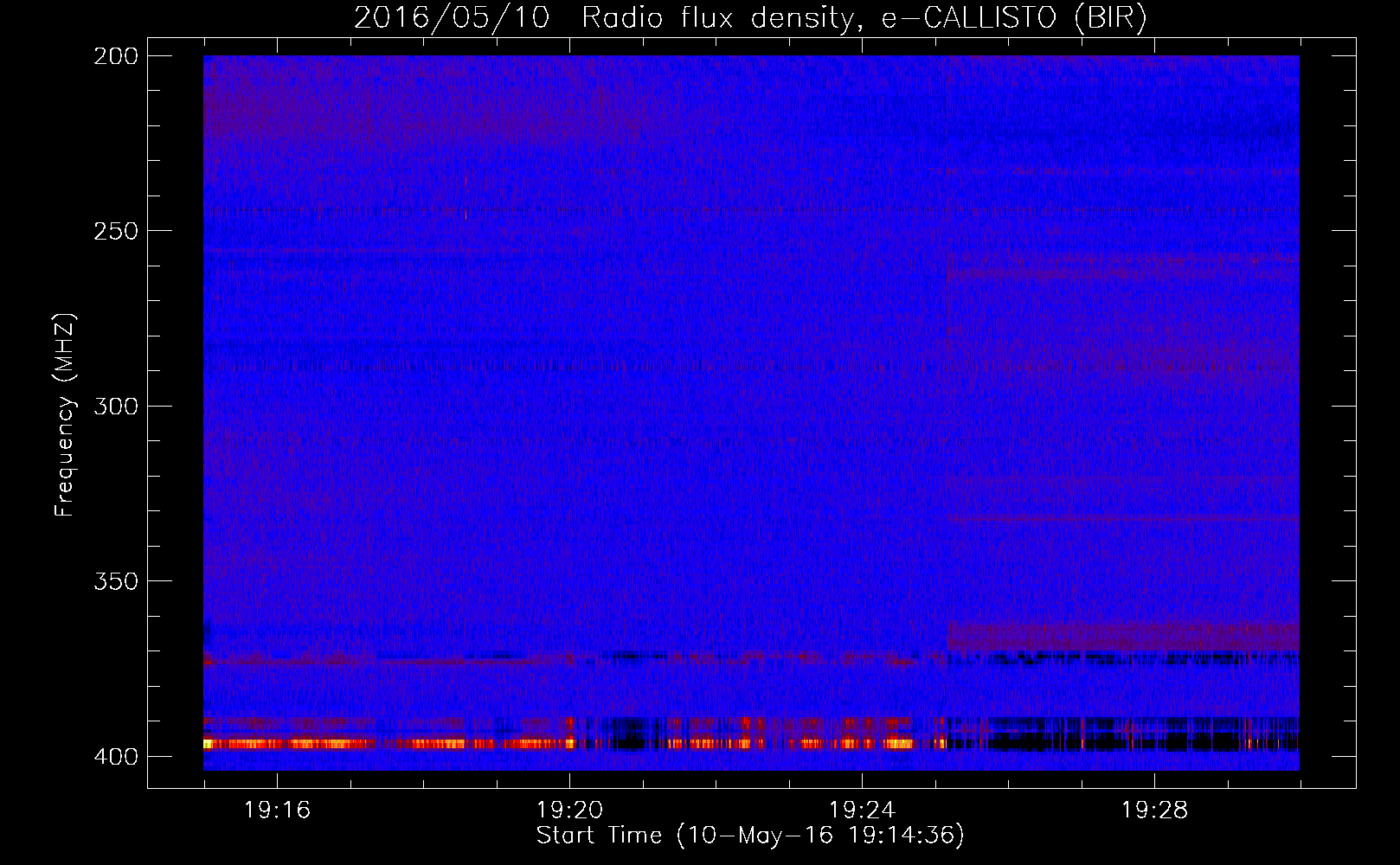Select the '350' frequency axis label
Viewport: 1400px width, 865px height.
pyautogui.click(x=115, y=581)
